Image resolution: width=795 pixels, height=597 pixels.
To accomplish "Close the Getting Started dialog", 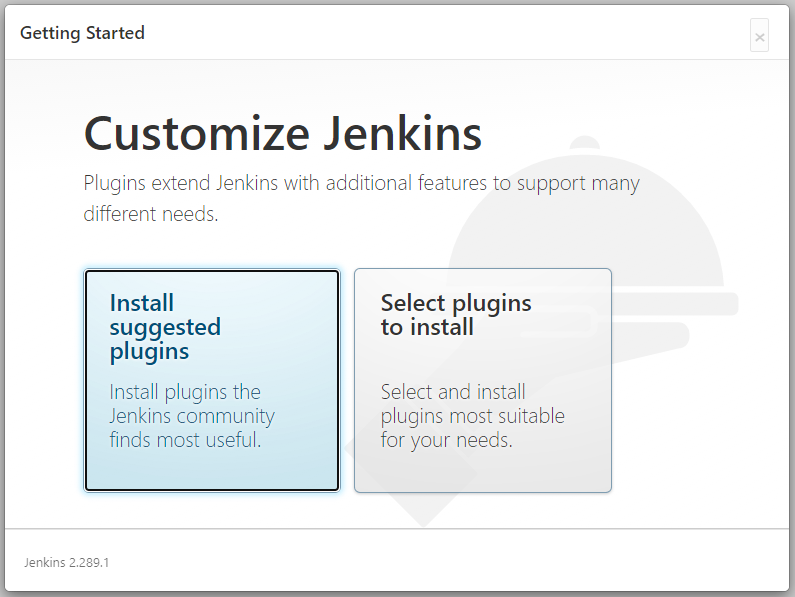I will point(759,36).
